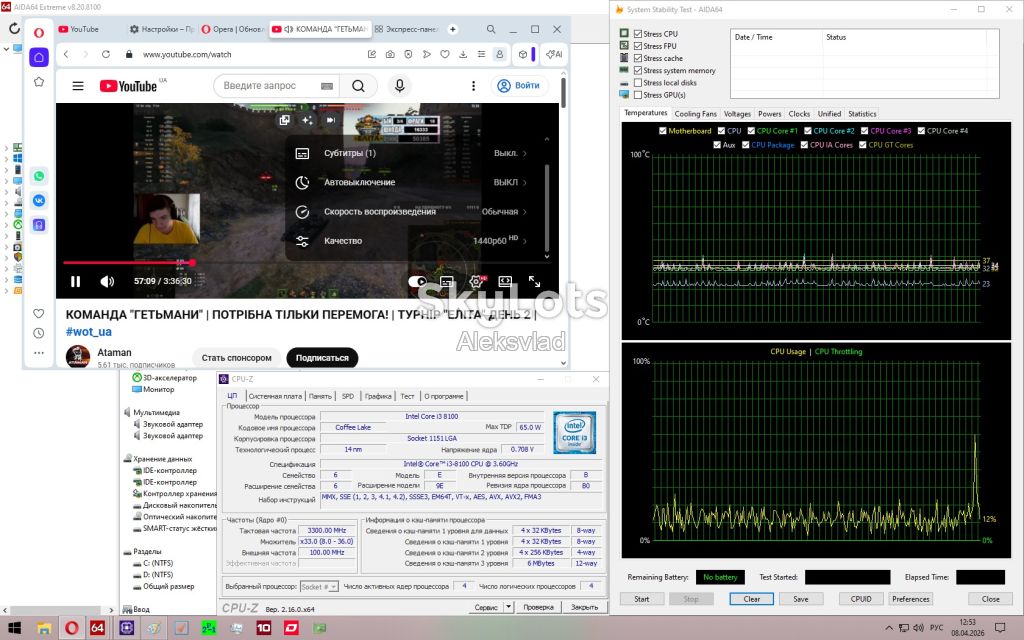This screenshot has height=640, width=1024.
Task: Mute the YouTube video volume
Action: pos(107,281)
